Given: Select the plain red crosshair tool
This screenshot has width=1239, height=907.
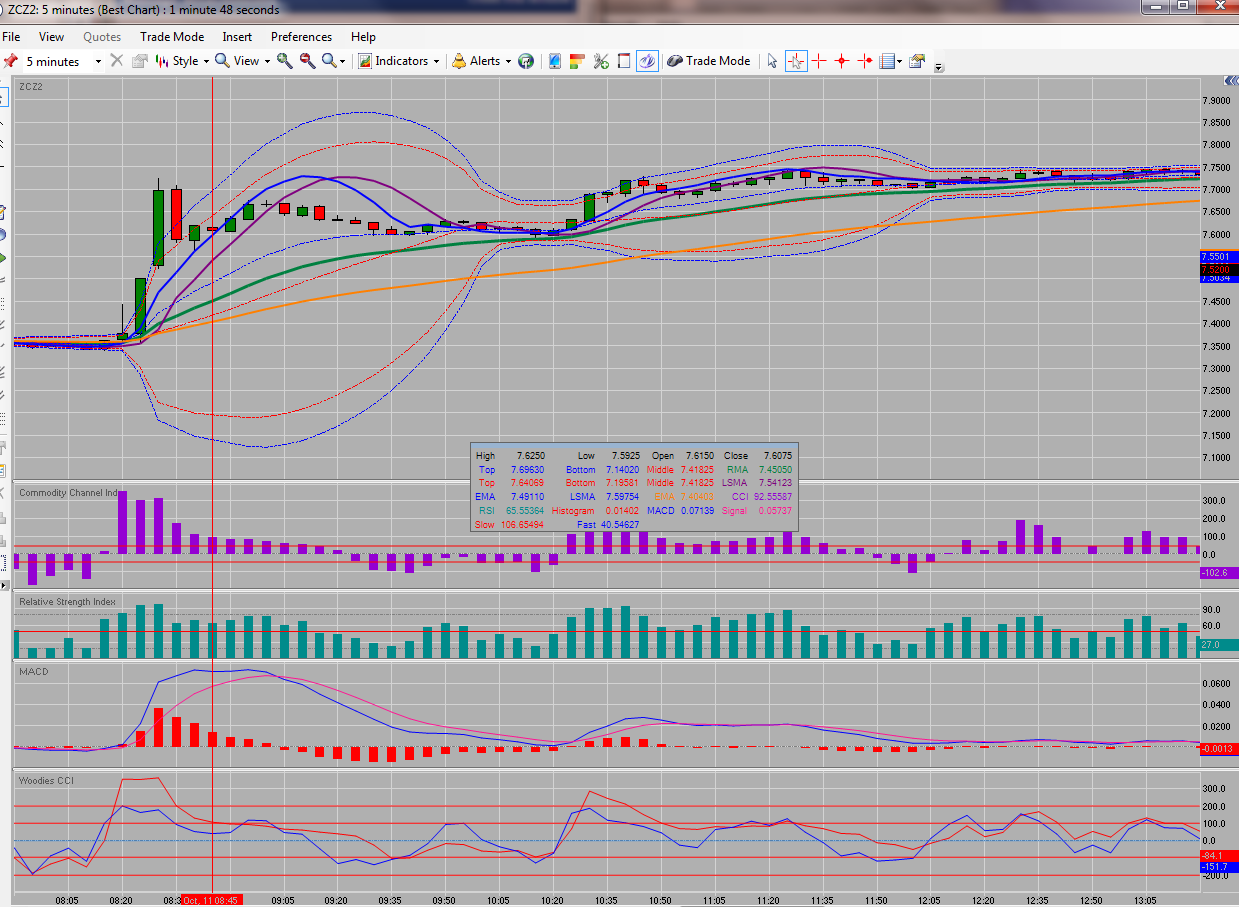Looking at the screenshot, I should coord(819,61).
